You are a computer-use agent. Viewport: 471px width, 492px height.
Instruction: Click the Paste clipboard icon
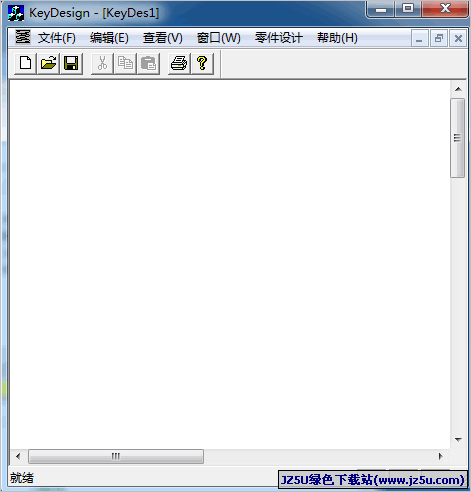coord(148,63)
